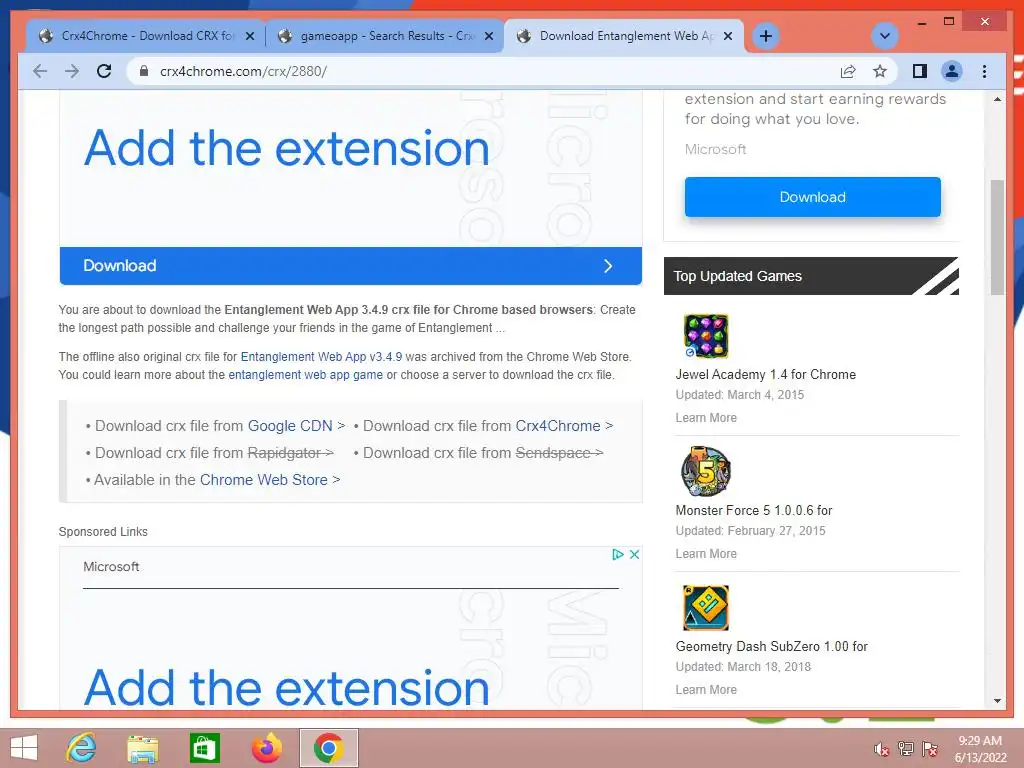Click the Microsoft ad Download button
The image size is (1024, 768).
[812, 197]
